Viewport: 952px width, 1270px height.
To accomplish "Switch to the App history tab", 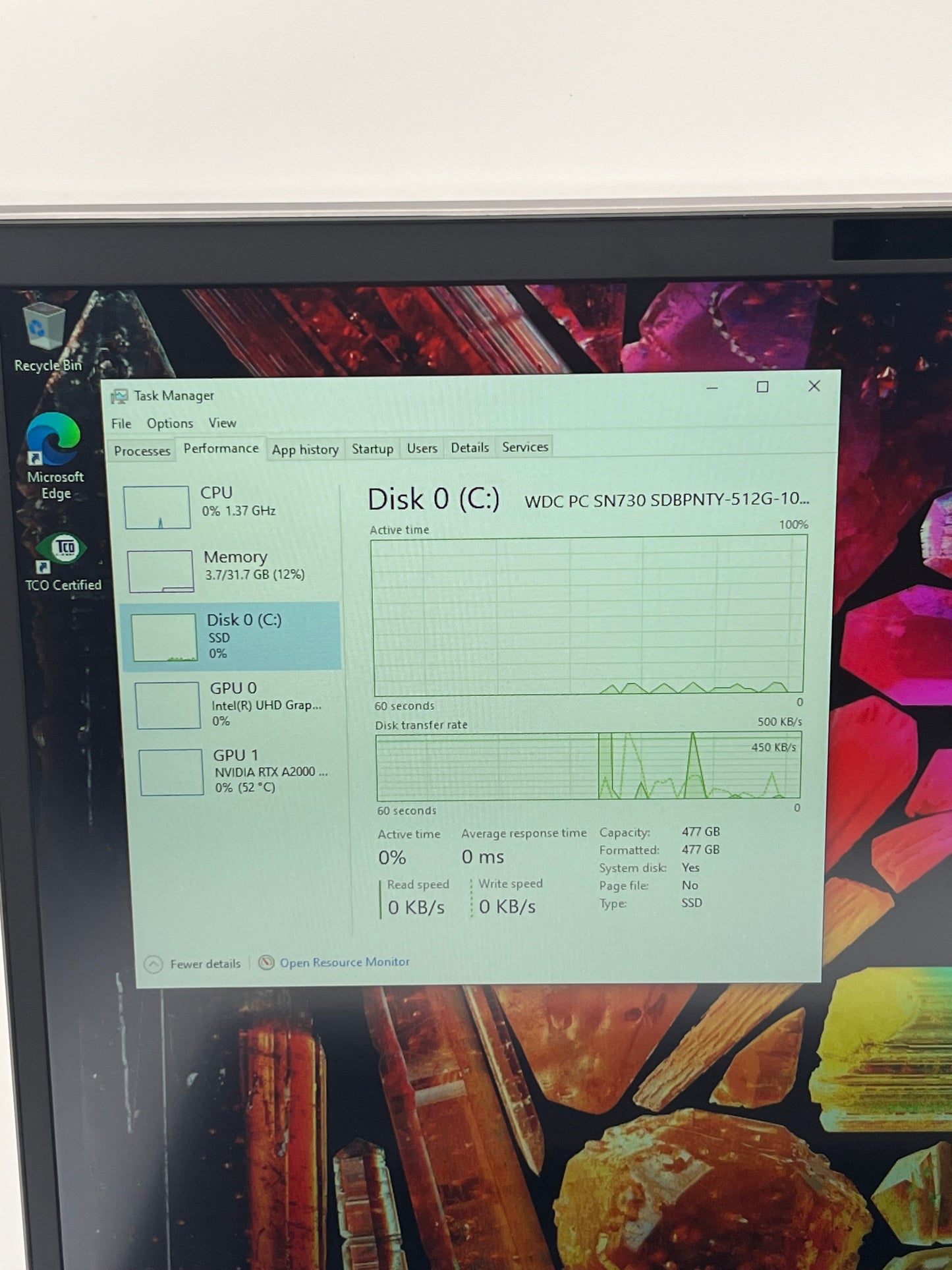I will pos(305,449).
